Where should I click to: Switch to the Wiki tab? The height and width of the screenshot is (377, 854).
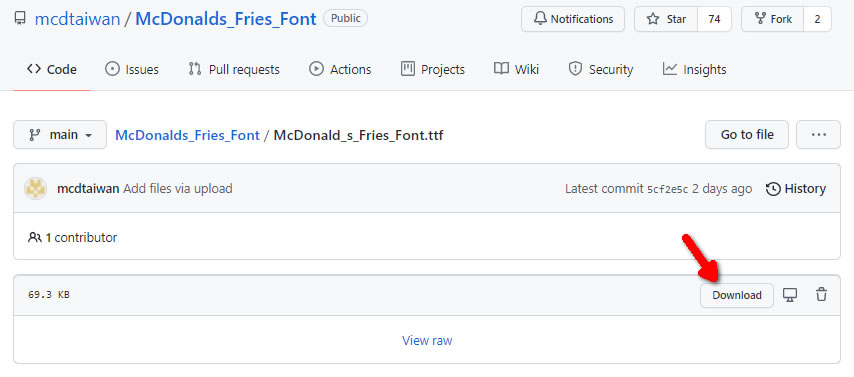point(516,69)
